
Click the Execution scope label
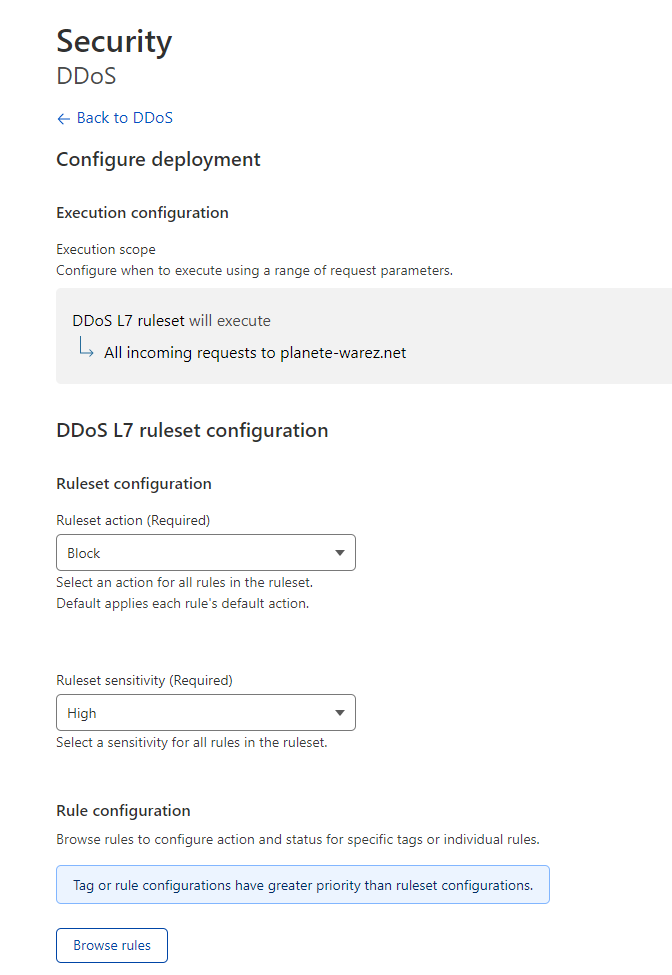pyautogui.click(x=106, y=249)
